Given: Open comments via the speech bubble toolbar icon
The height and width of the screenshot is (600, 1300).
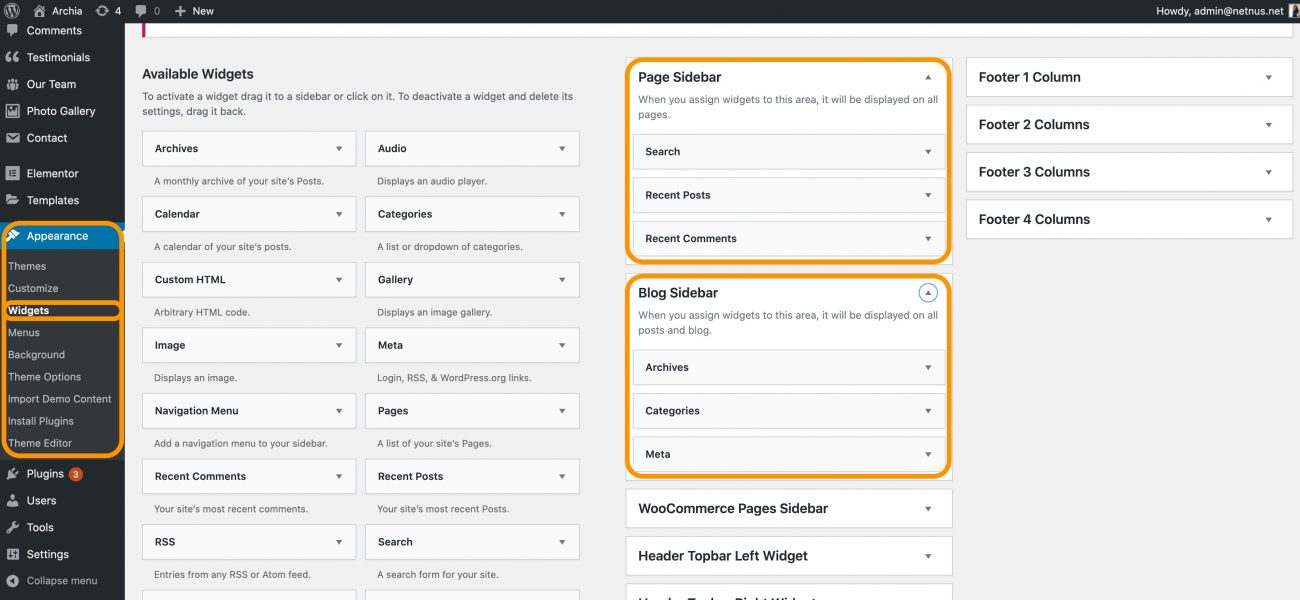Looking at the screenshot, I should pyautogui.click(x=143, y=11).
